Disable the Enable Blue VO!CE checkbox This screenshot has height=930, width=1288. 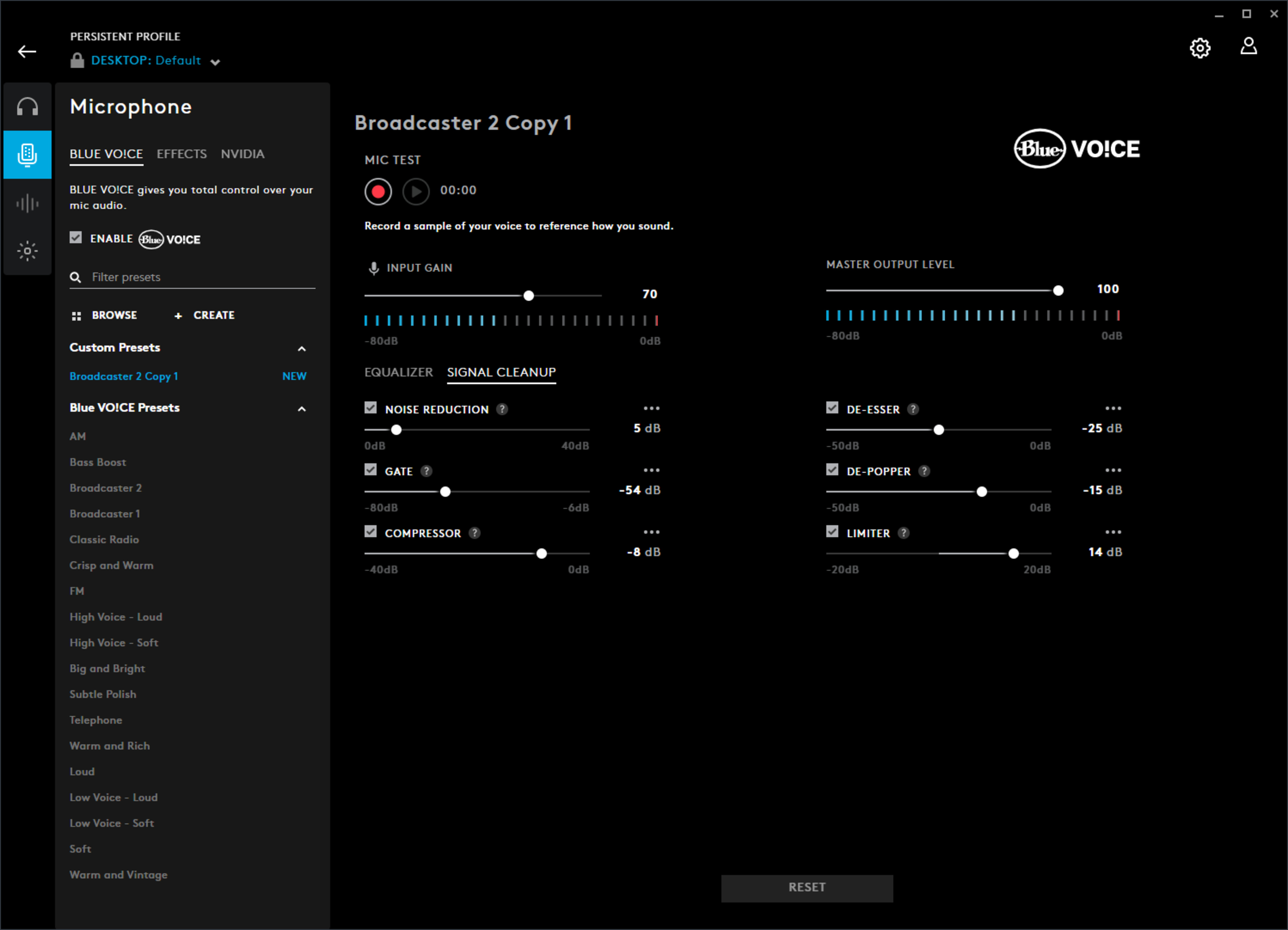tap(76, 237)
